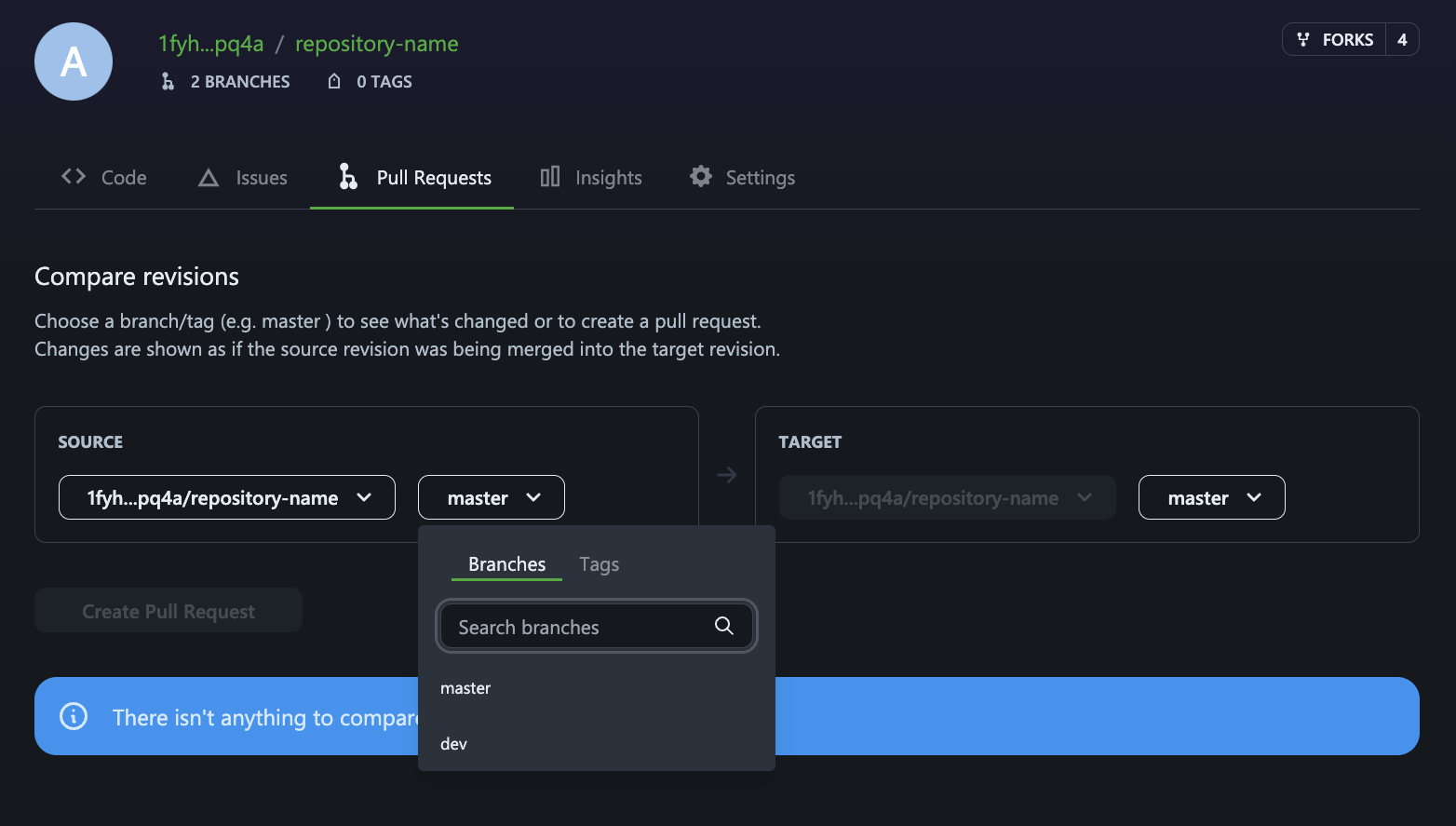
Task: Select the Pull Requests tab
Action: (x=411, y=177)
